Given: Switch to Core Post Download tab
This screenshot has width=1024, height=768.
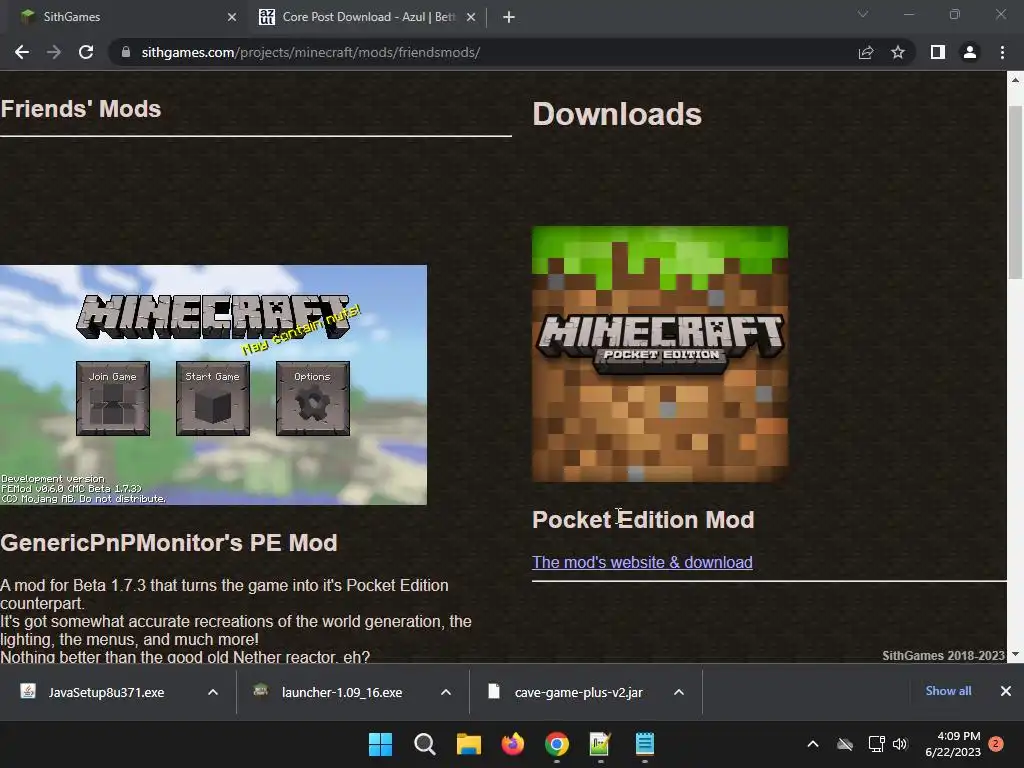Looking at the screenshot, I should point(368,17).
